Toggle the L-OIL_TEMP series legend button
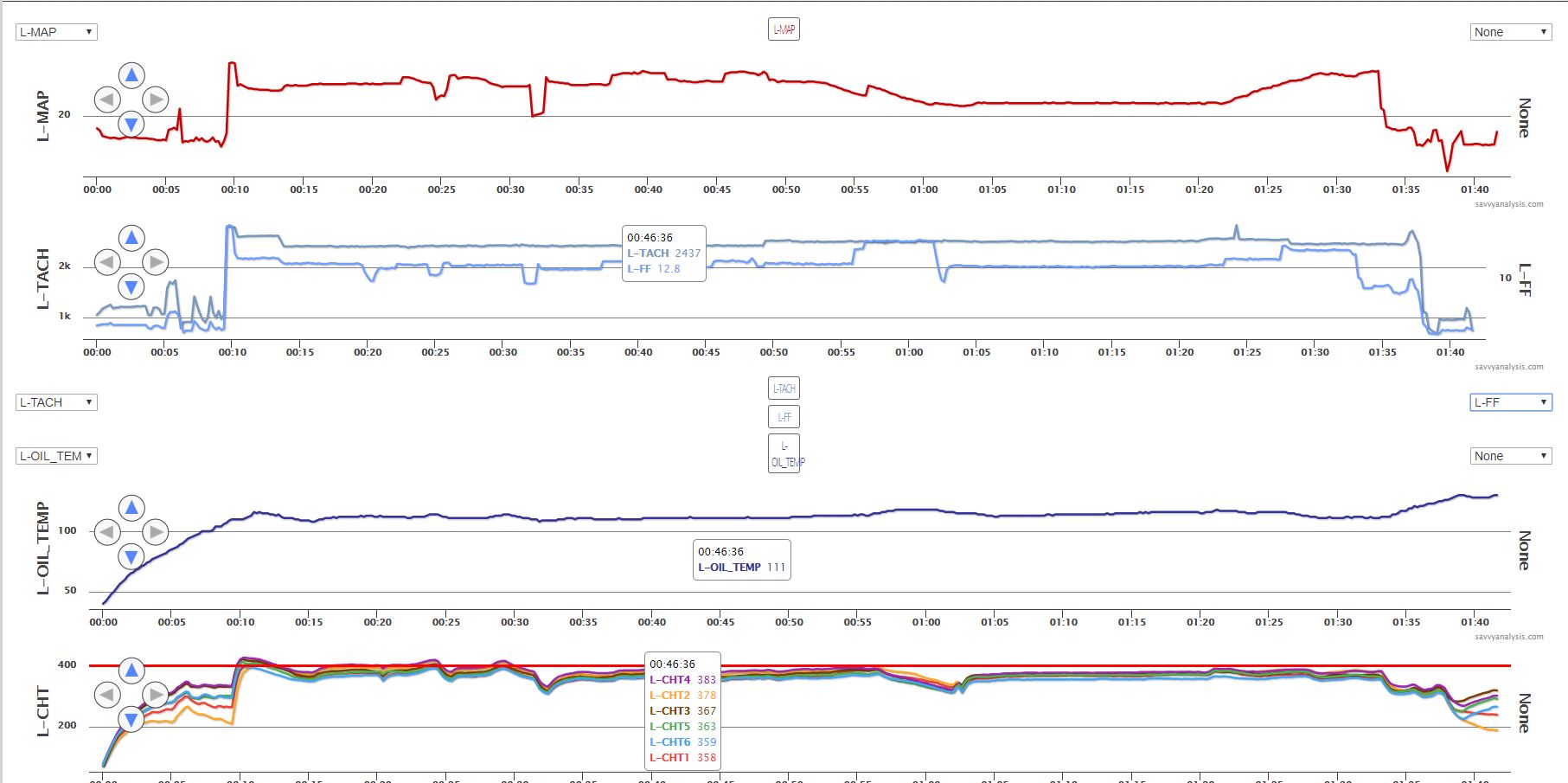Screen dimensions: 1568x783 click(784, 453)
